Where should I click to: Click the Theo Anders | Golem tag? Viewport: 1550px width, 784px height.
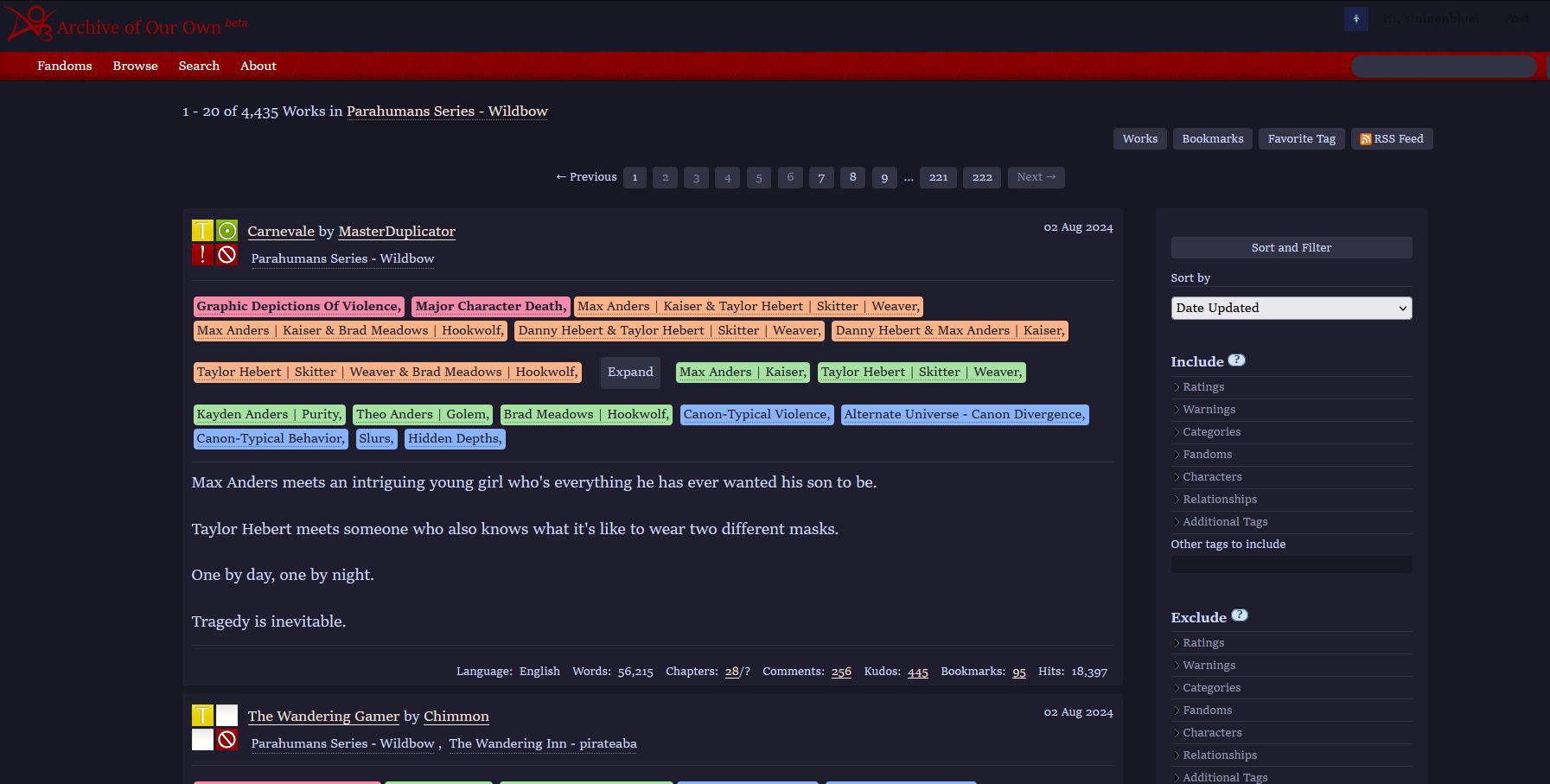(423, 415)
